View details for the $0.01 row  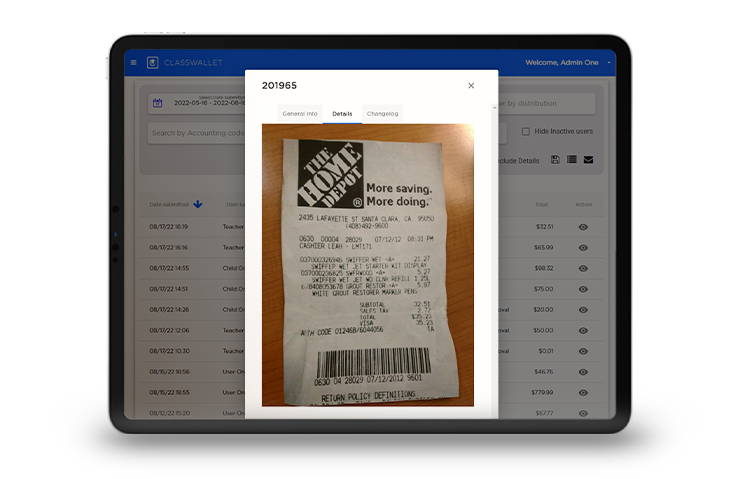coord(583,351)
